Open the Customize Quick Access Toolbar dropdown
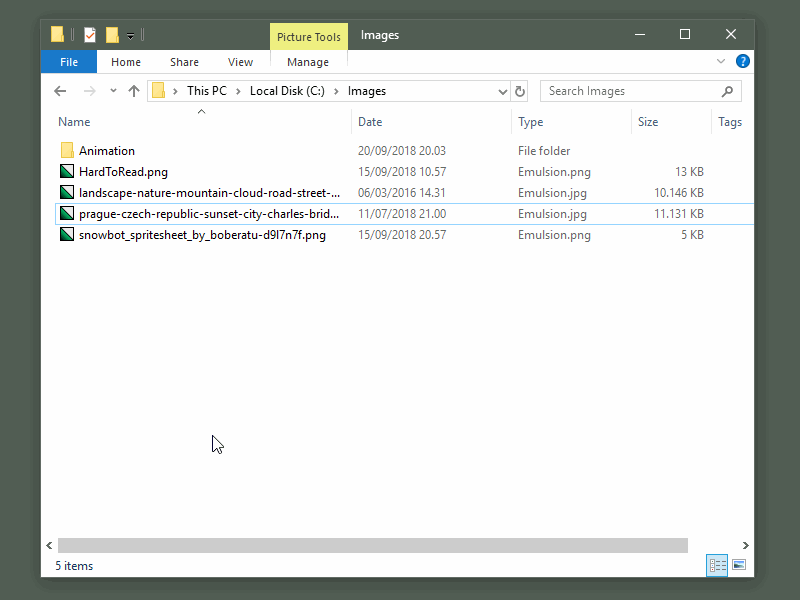Screen dimensions: 800x600 coord(131,36)
